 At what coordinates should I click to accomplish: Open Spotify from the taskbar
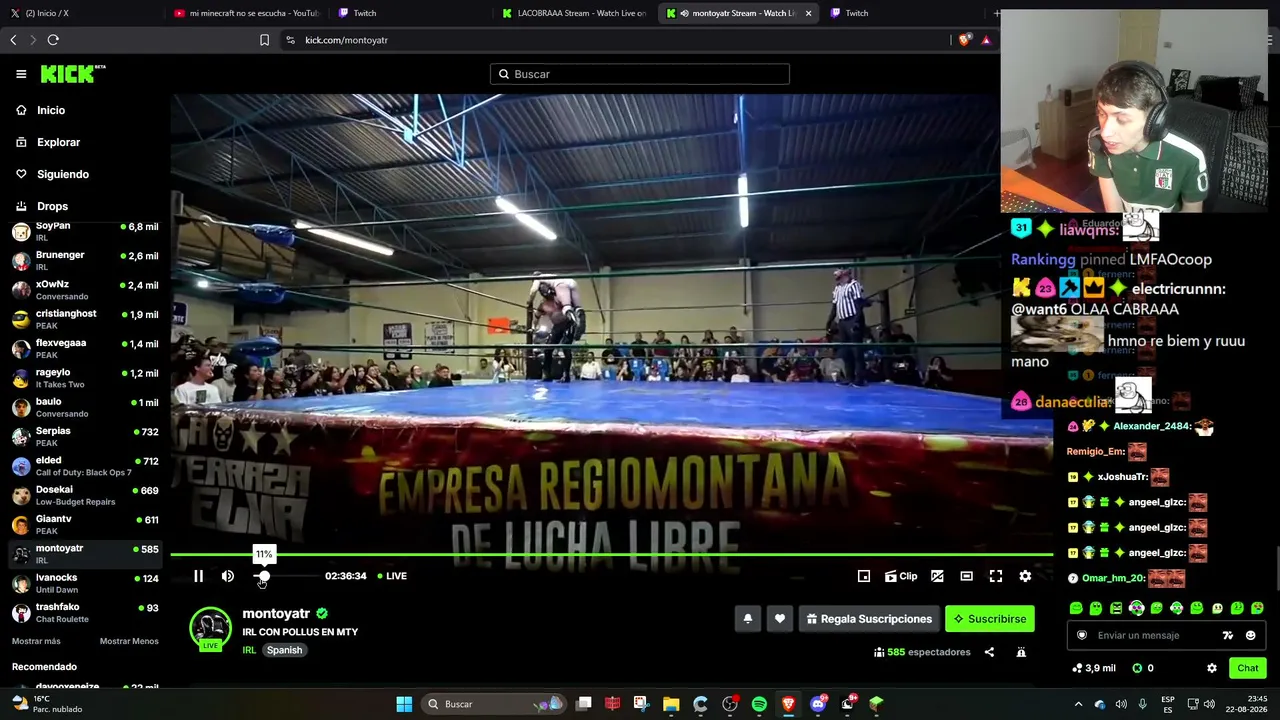759,704
